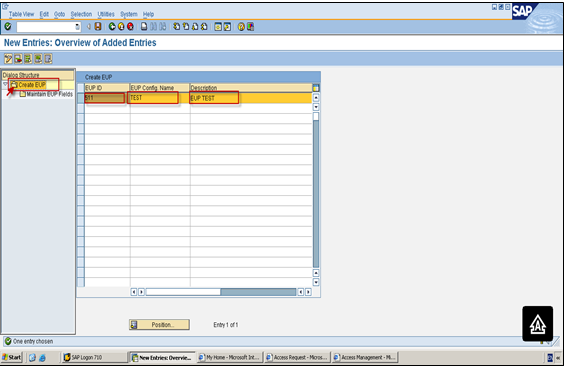Viewport: 566px width, 367px height.
Task: Open the Edit menu
Action: (x=44, y=14)
